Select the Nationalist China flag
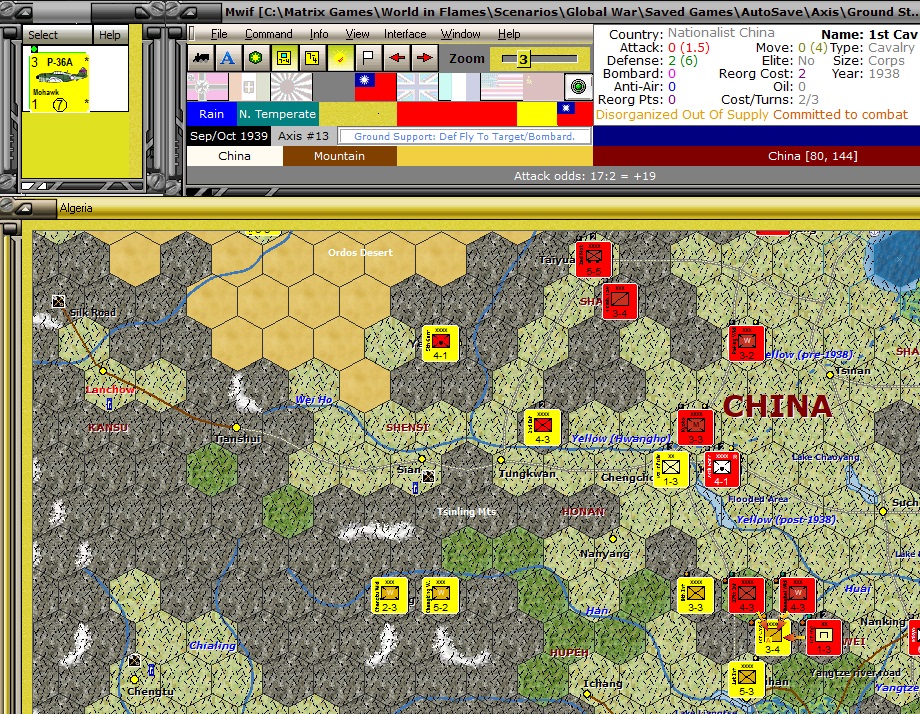The width and height of the screenshot is (920, 714). tap(376, 87)
